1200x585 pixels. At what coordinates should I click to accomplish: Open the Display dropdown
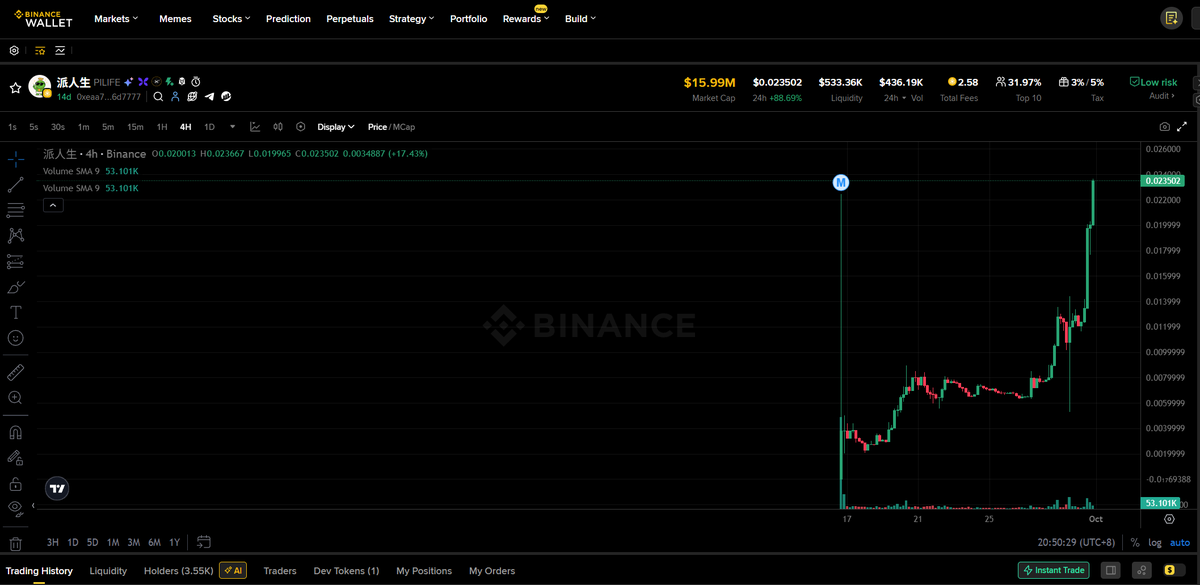pos(336,127)
